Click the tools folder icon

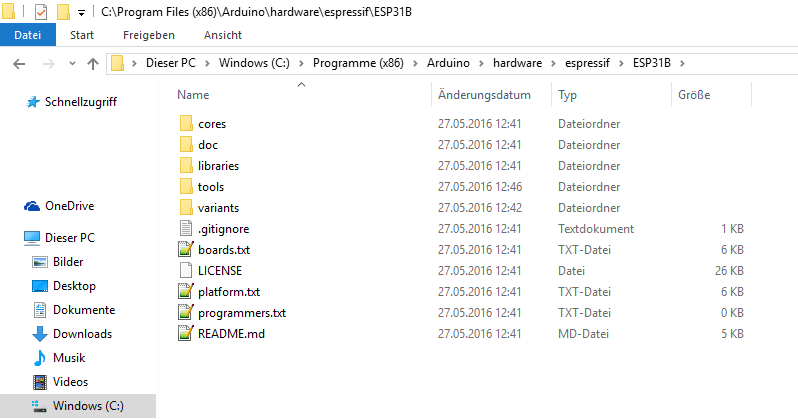tap(186, 187)
